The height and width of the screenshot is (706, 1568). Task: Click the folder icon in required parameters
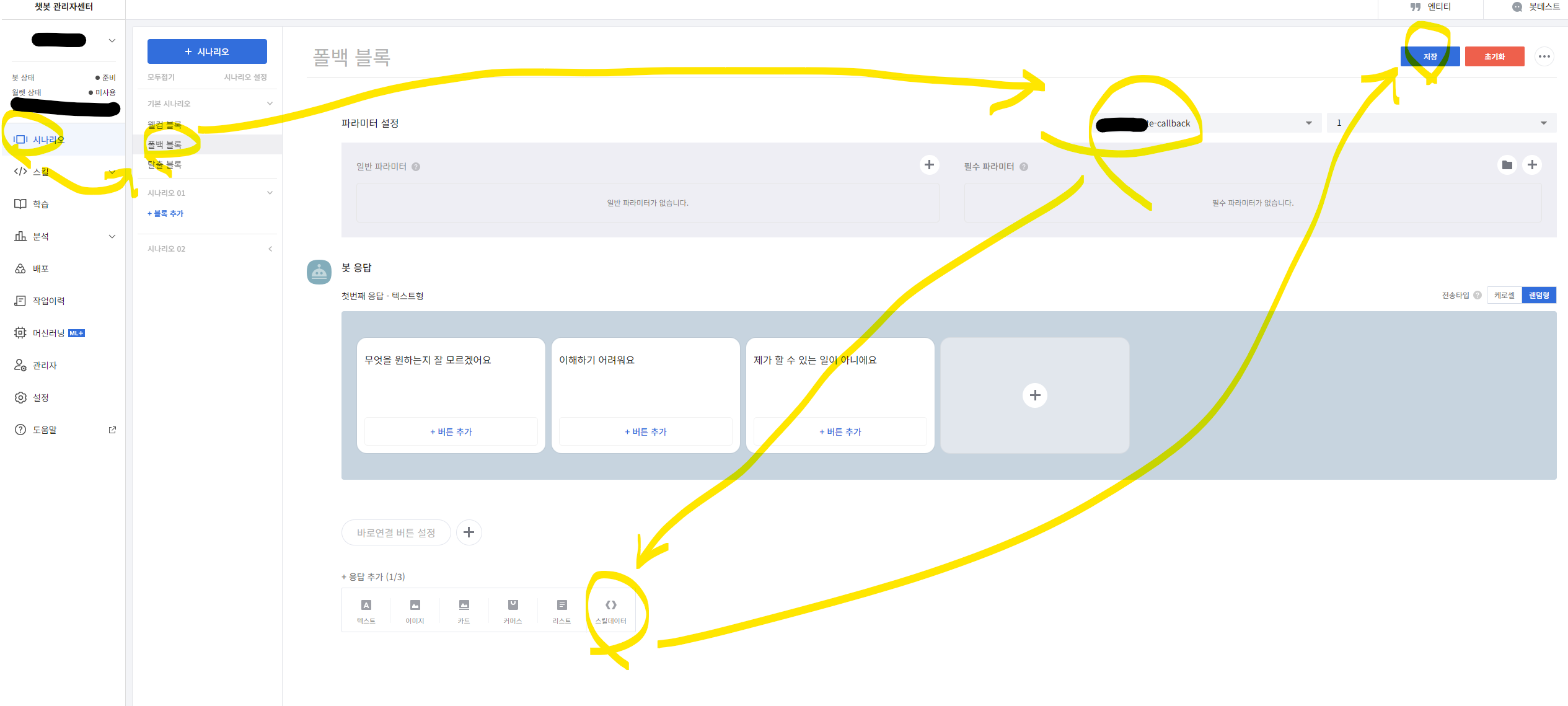[1507, 165]
